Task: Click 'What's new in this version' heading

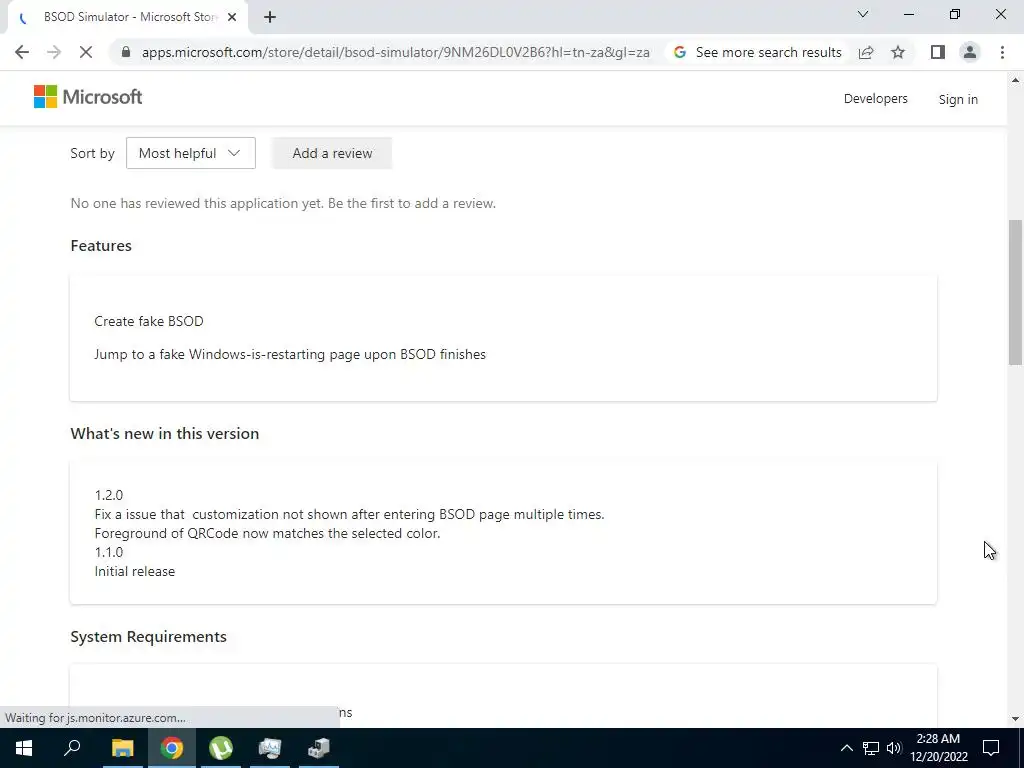Action: point(165,434)
